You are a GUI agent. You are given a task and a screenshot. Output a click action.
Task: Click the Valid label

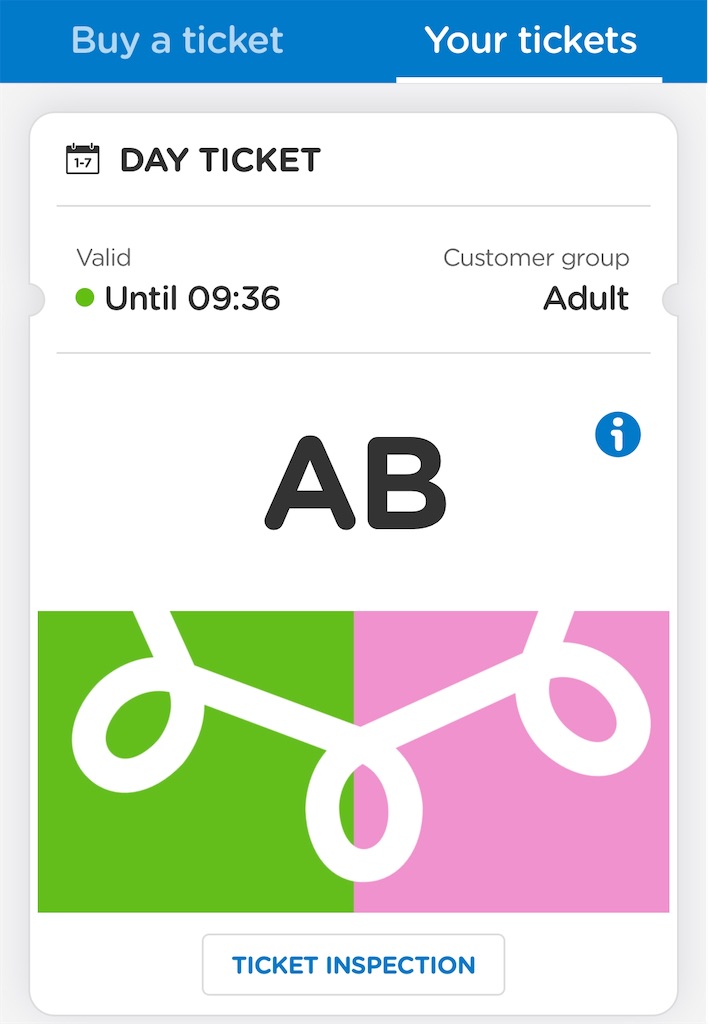[104, 257]
